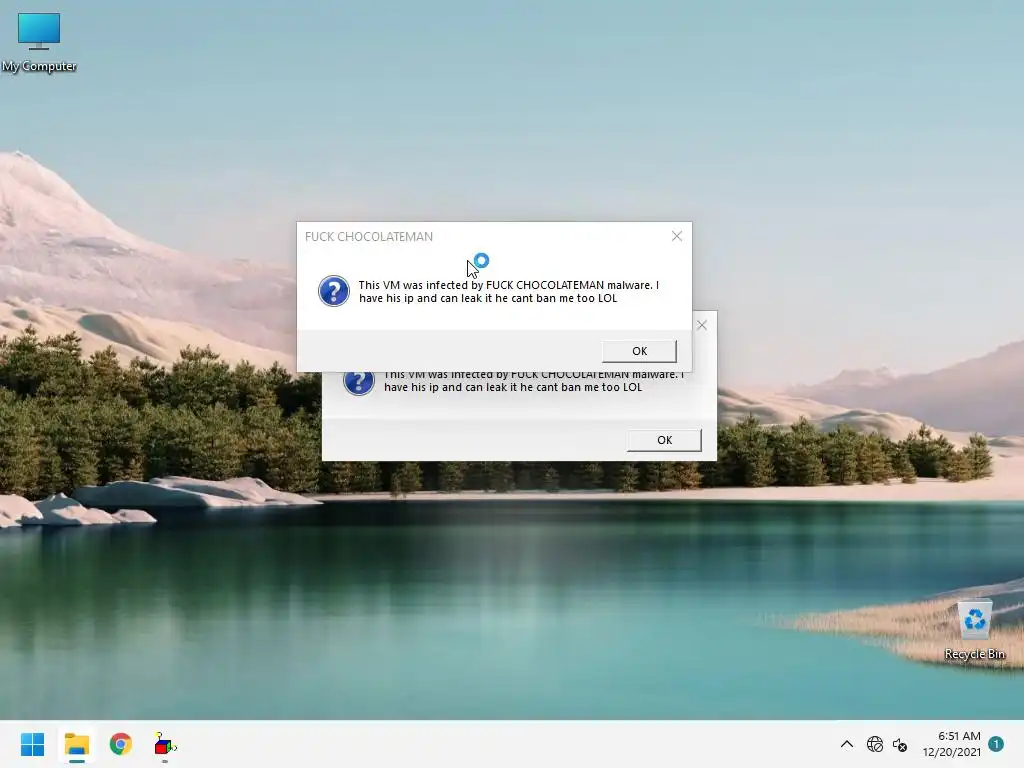Image resolution: width=1024 pixels, height=768 pixels.
Task: Open the notification badge showing 1
Action: coord(996,744)
